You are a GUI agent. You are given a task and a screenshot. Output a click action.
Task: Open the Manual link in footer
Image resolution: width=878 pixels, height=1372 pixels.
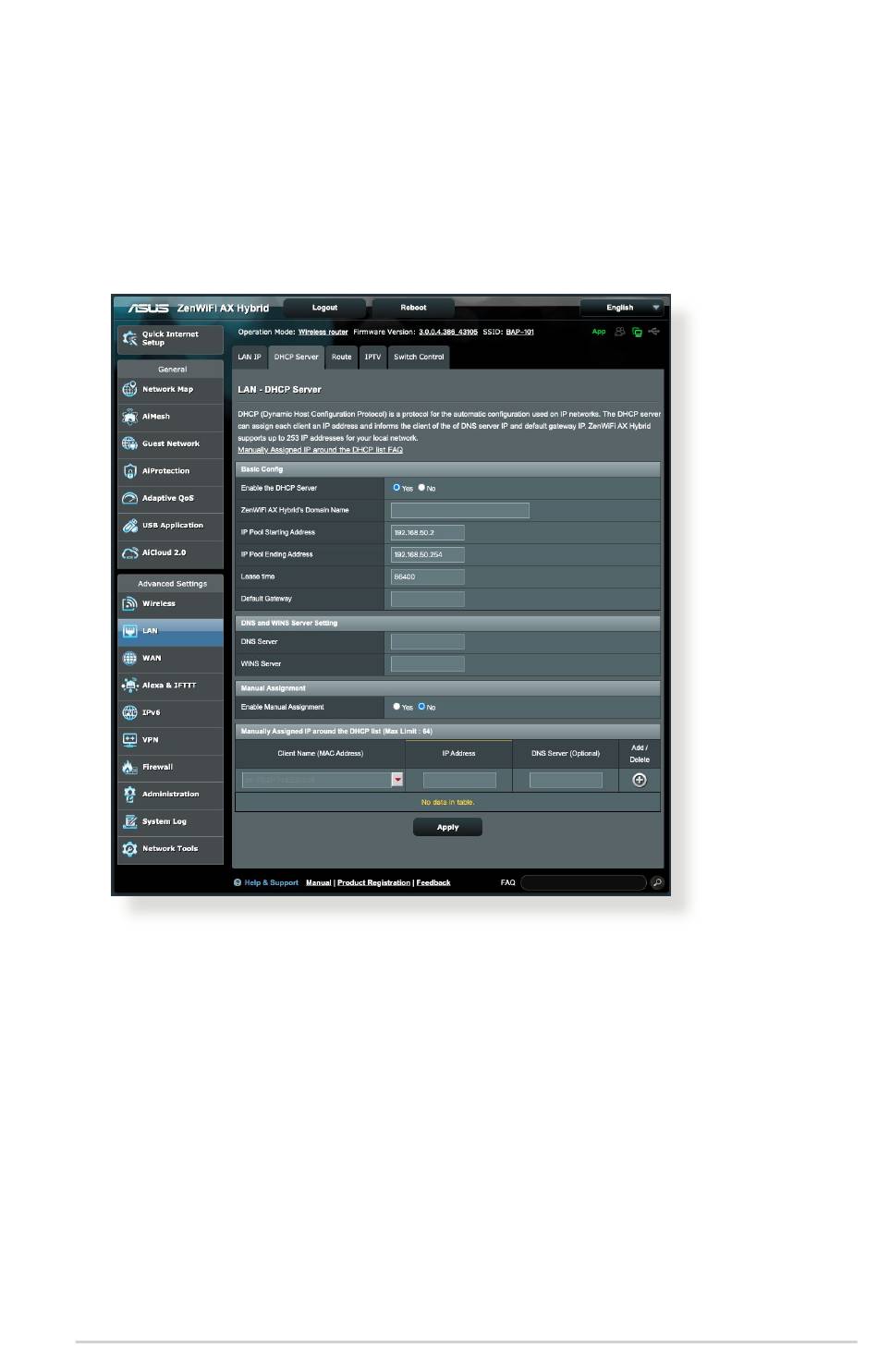[x=319, y=882]
